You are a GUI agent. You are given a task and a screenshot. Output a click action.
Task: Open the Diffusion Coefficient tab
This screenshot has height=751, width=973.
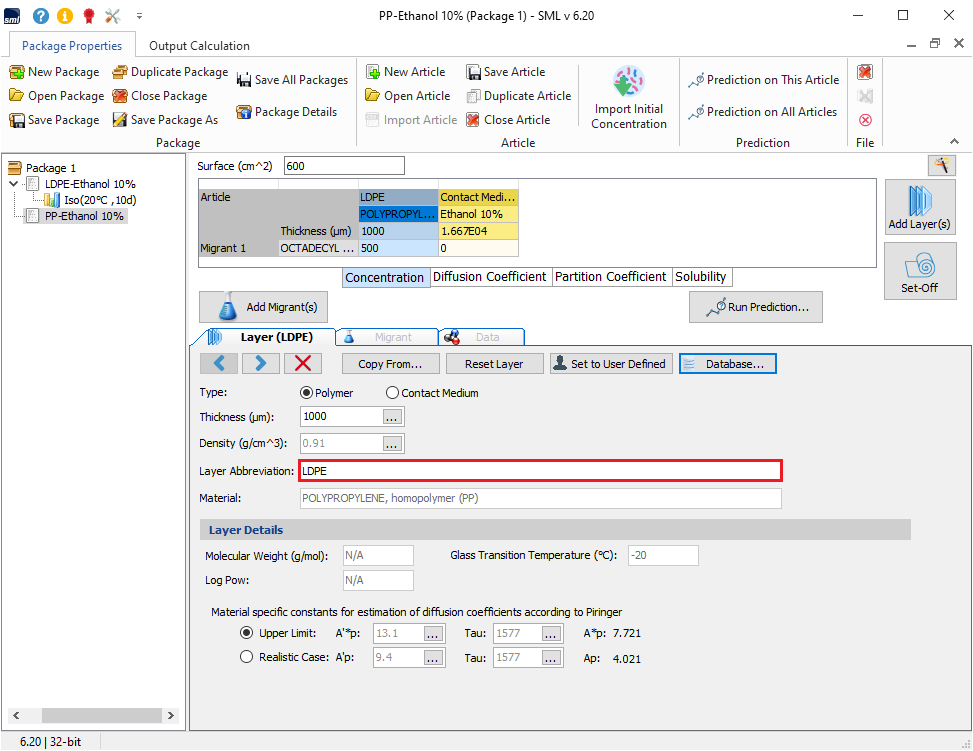click(x=489, y=277)
